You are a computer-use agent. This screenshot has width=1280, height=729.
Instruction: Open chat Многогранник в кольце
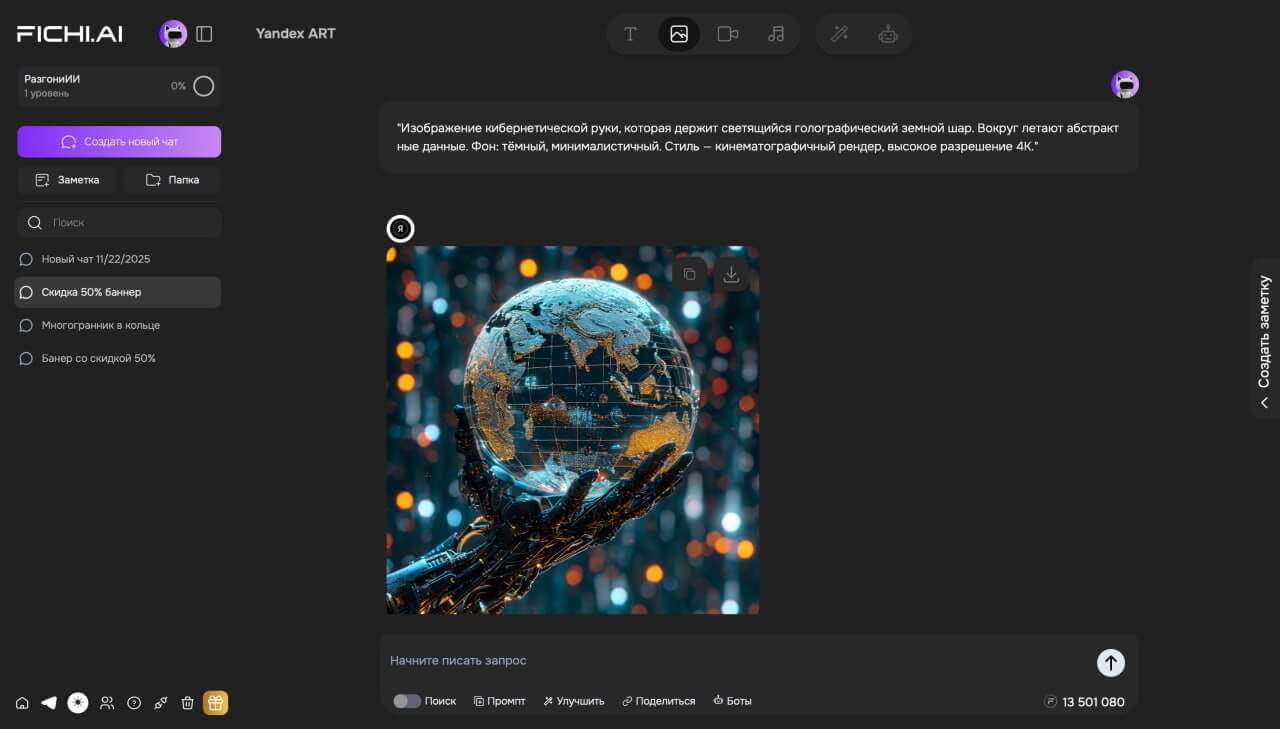100,325
